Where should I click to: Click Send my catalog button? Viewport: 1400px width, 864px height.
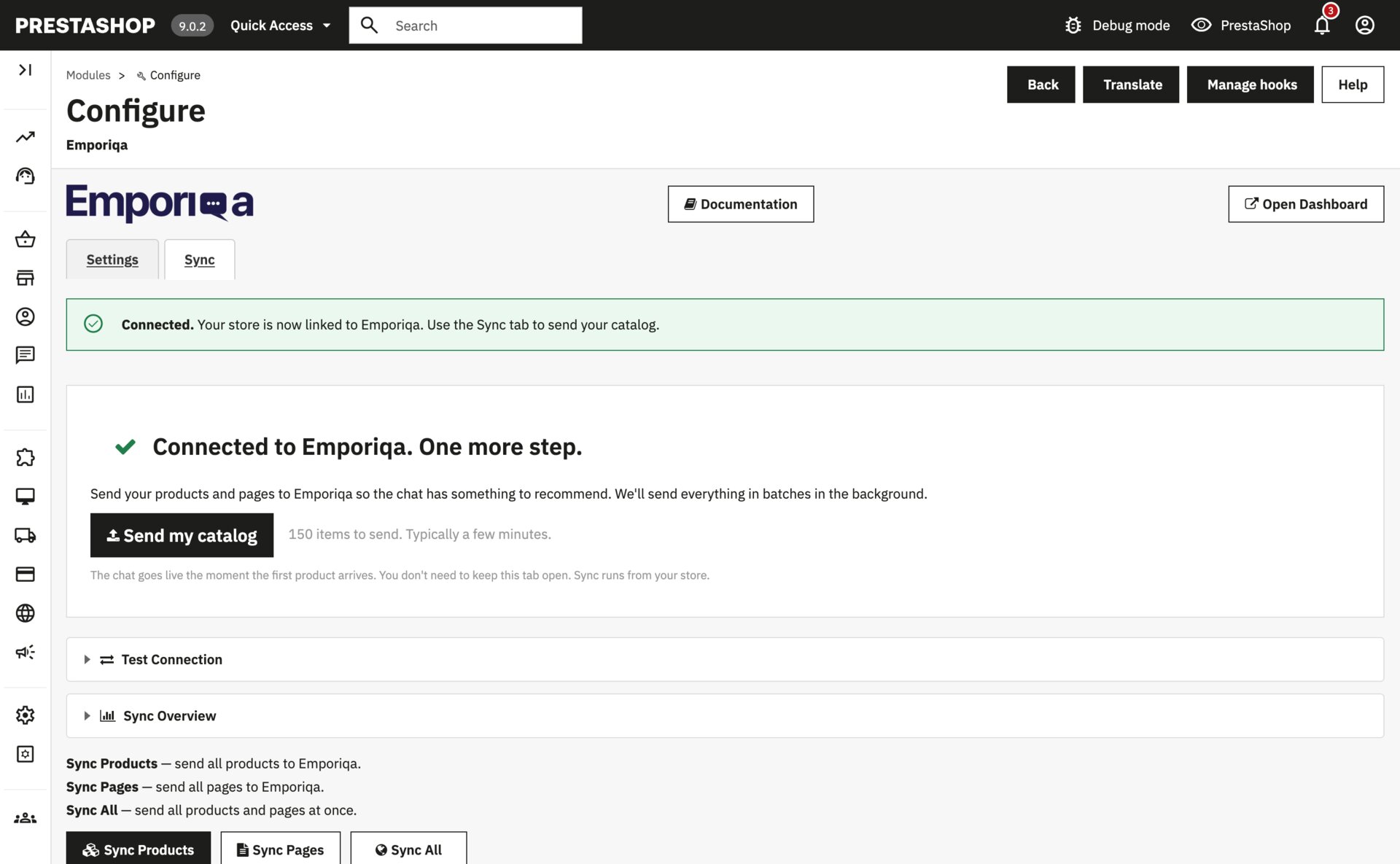pos(182,535)
